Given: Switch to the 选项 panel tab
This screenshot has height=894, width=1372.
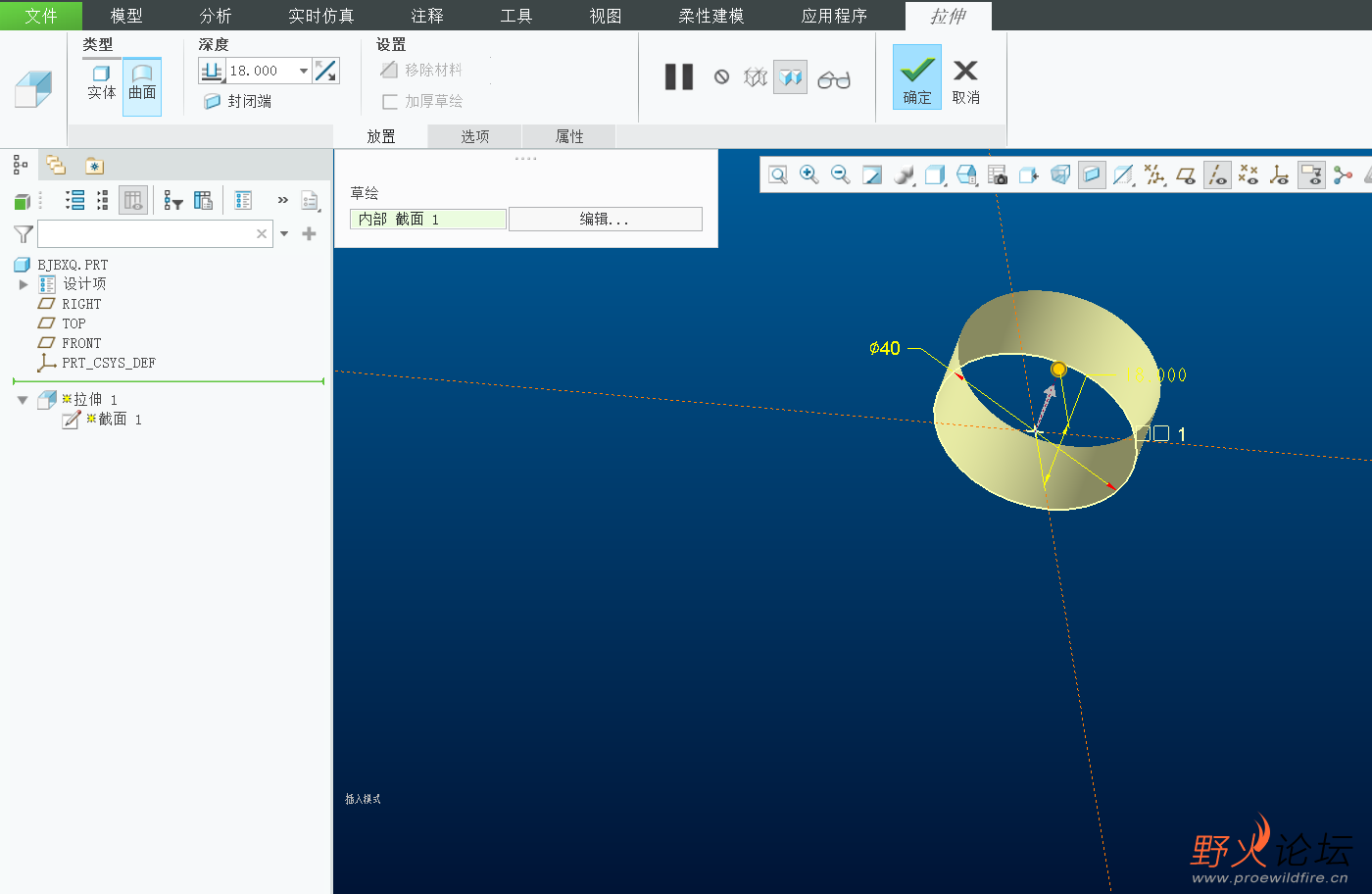Looking at the screenshot, I should (x=474, y=136).
